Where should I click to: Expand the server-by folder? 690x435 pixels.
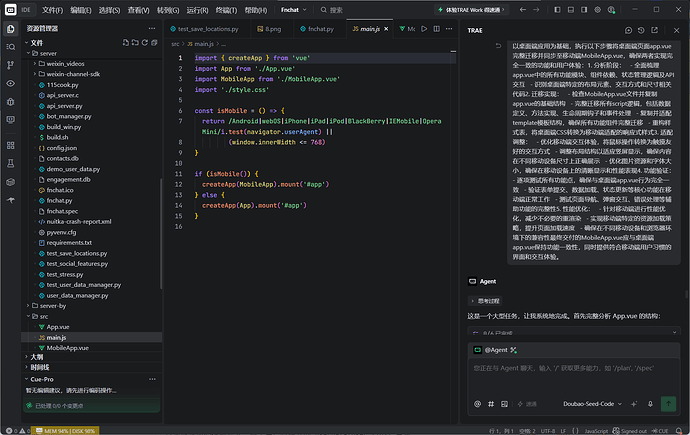(x=29, y=306)
